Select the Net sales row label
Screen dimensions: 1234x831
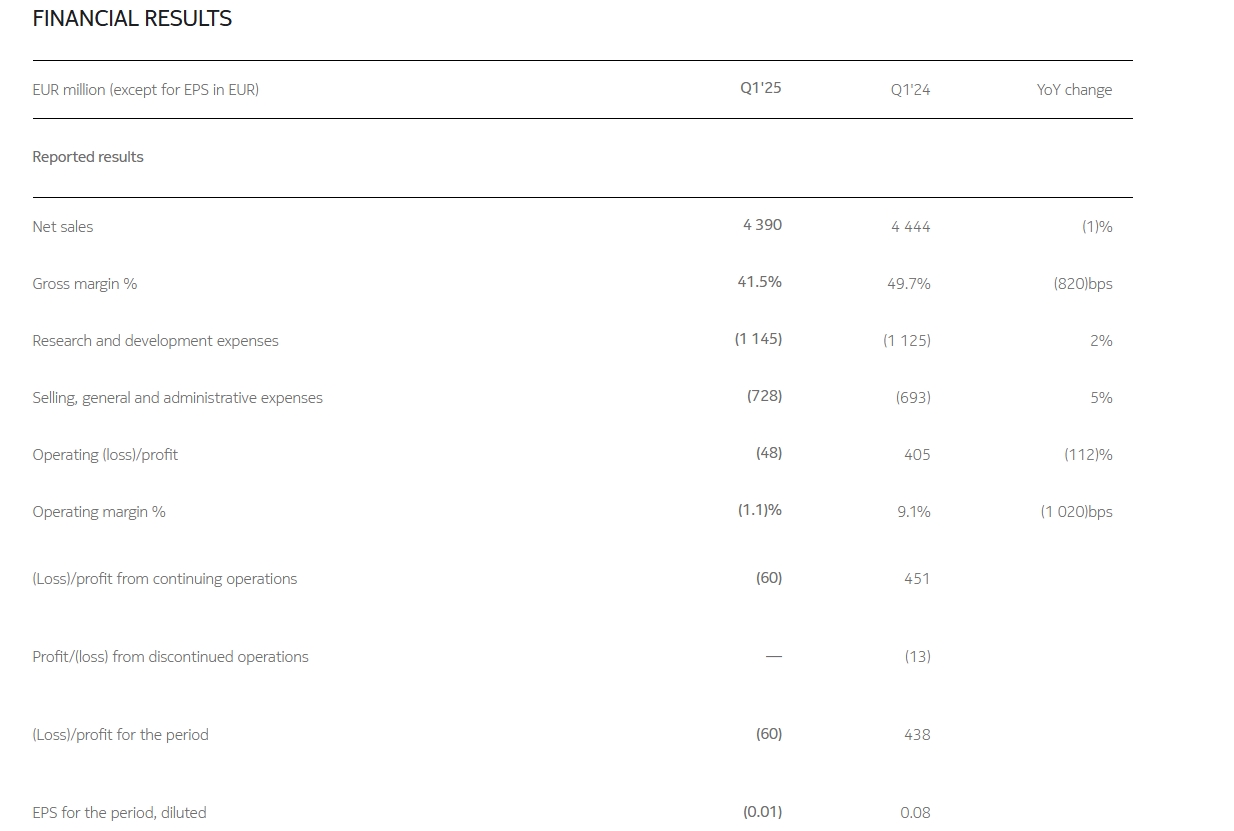(x=62, y=227)
